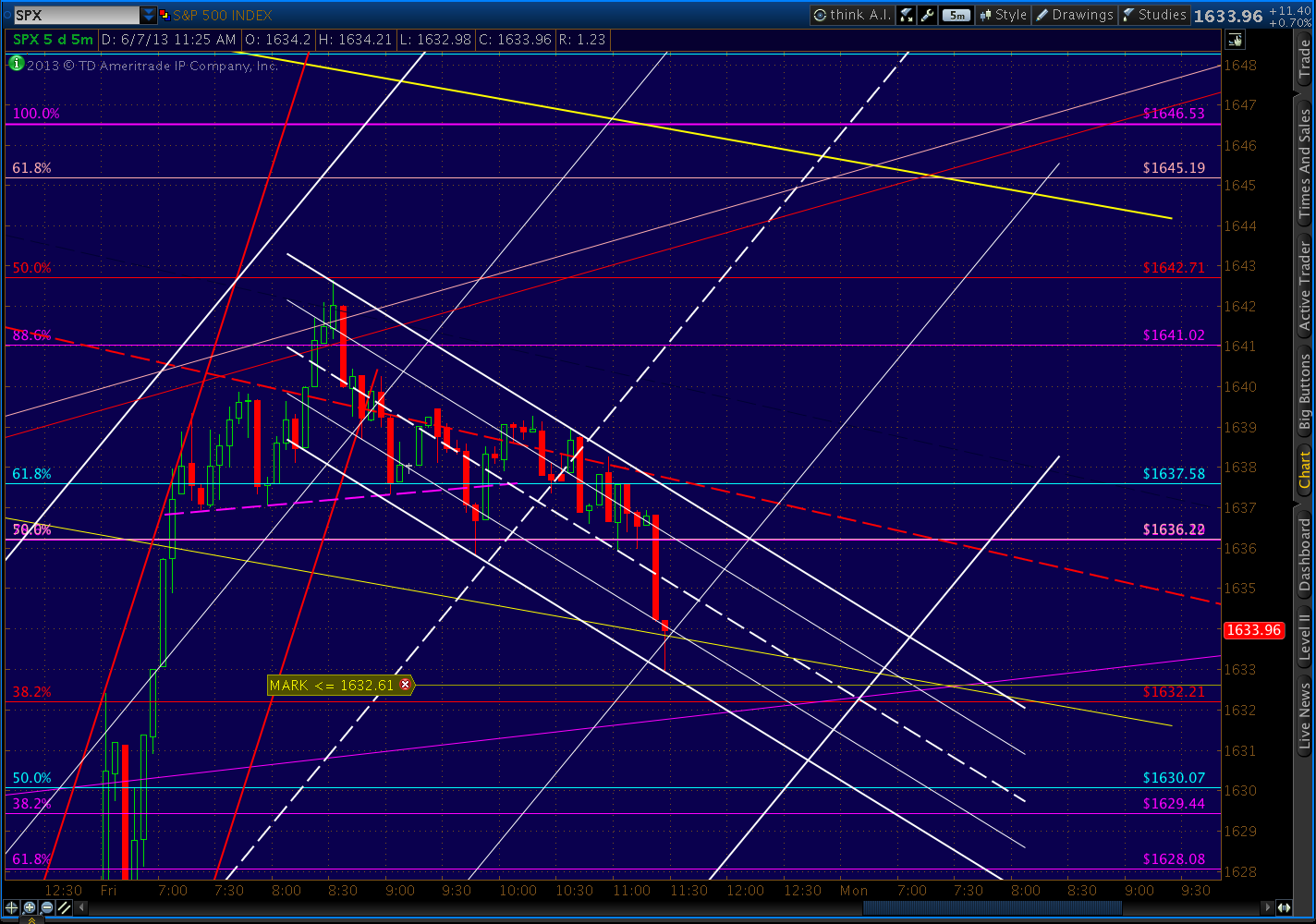
Task: Click the C: 1633.96 close readout
Action: pyautogui.click(x=515, y=40)
